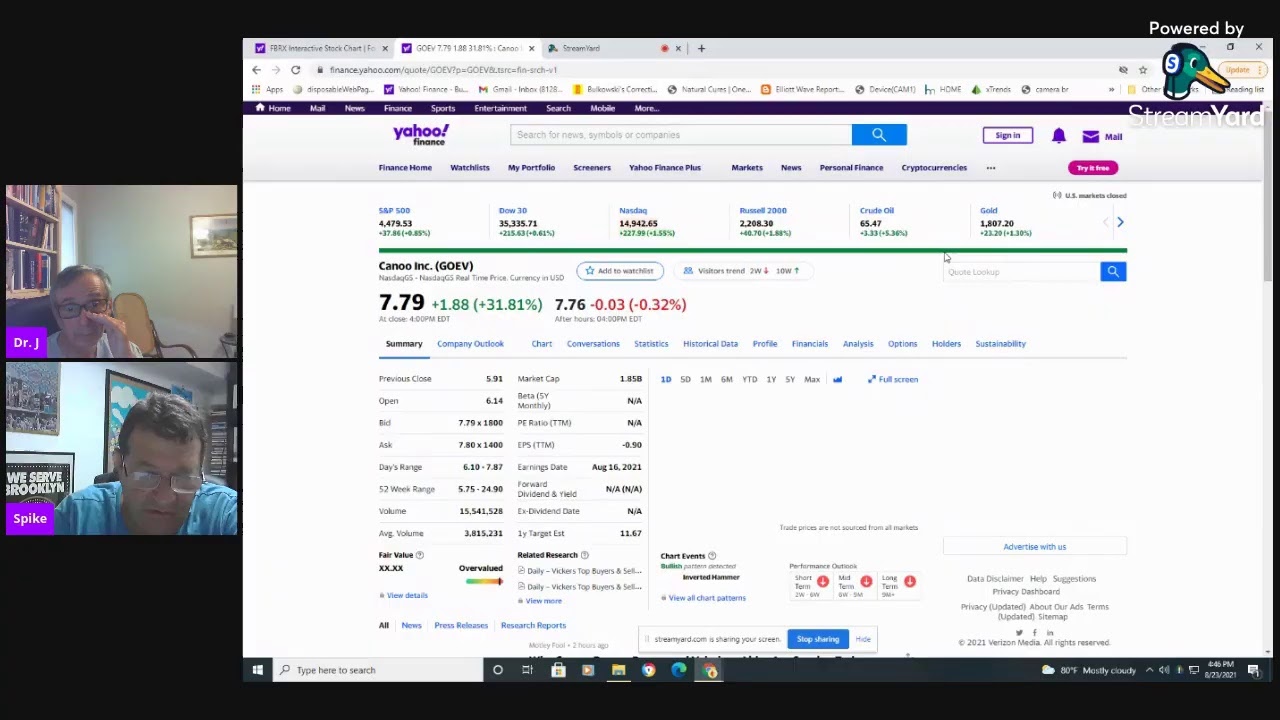Click Add to watchlist button
1280x720 pixels.
[x=620, y=271]
